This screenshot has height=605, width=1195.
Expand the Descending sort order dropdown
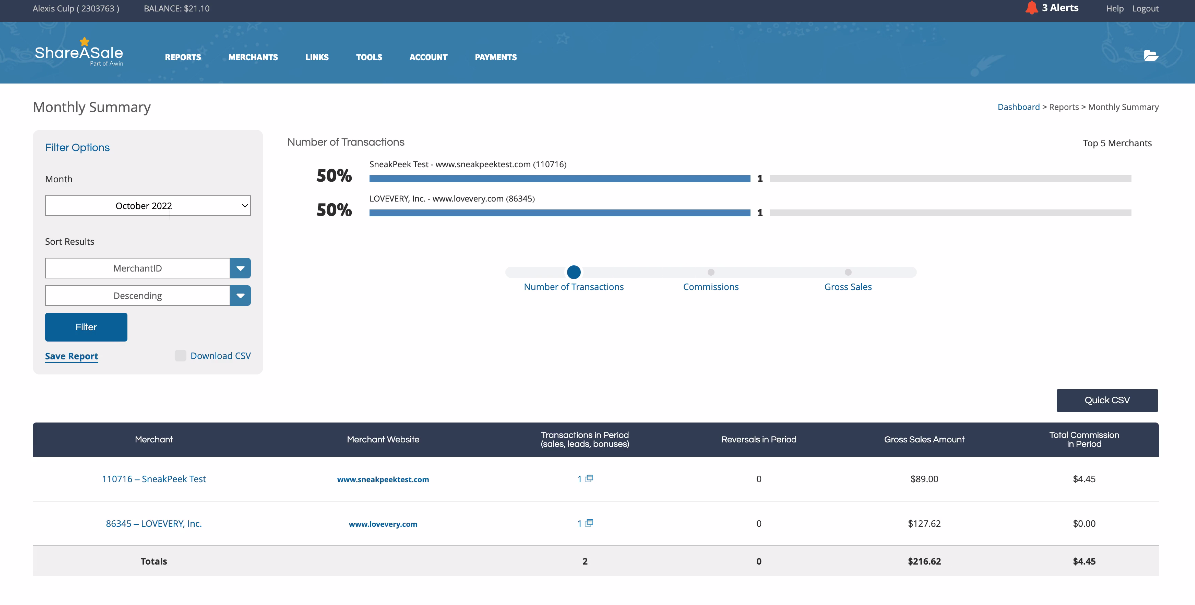click(241, 296)
